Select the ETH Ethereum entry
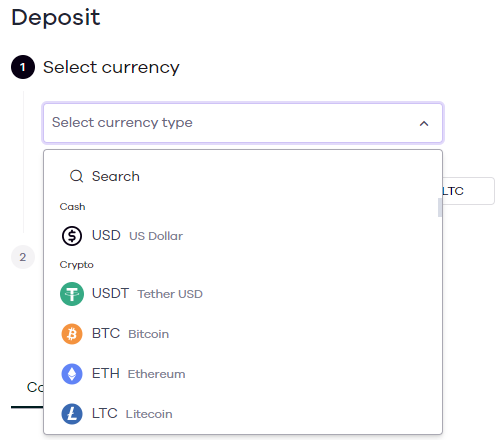Image resolution: width=501 pixels, height=440 pixels. tap(243, 374)
